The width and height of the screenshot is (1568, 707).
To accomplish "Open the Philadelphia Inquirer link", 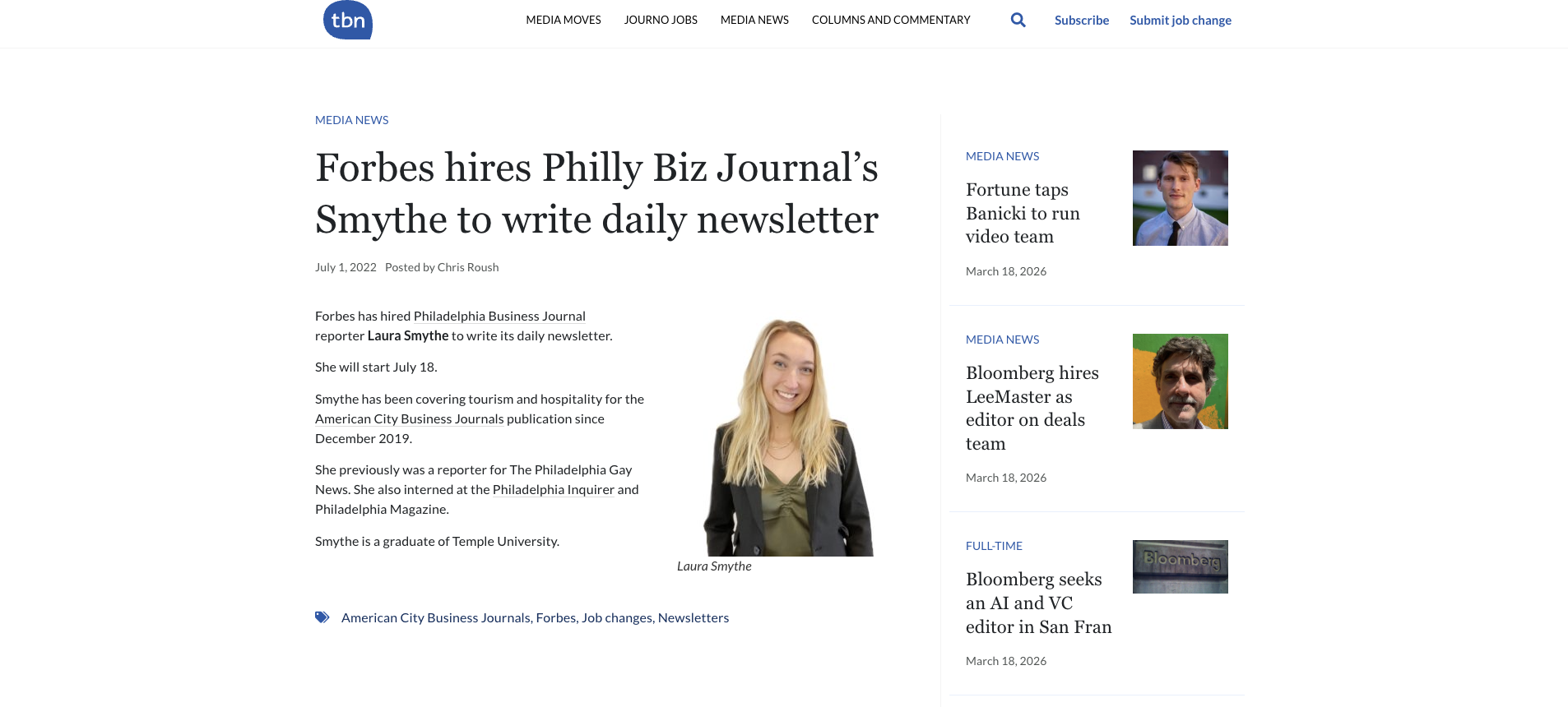I will pos(553,489).
